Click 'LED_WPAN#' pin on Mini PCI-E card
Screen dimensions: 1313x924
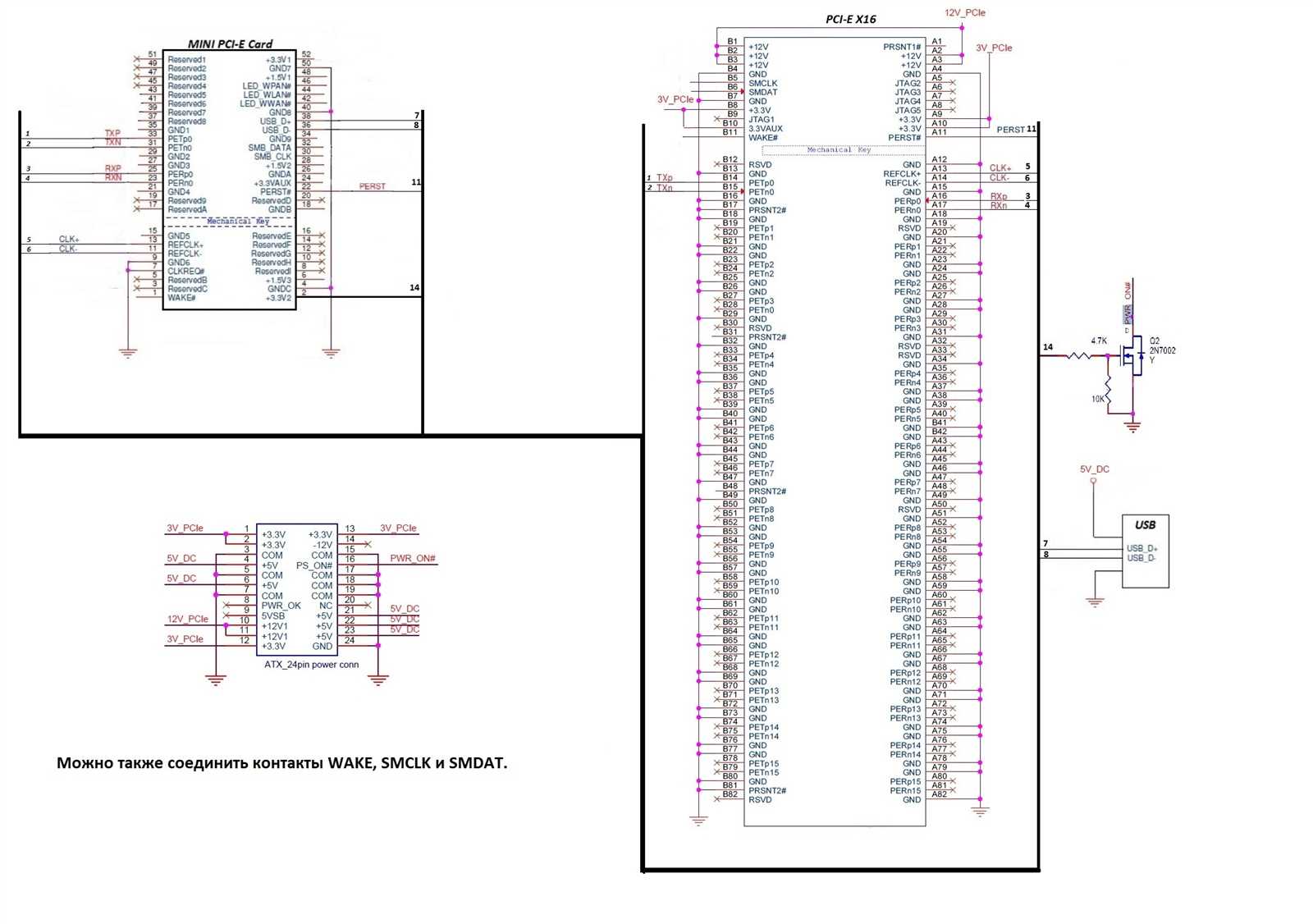click(267, 86)
